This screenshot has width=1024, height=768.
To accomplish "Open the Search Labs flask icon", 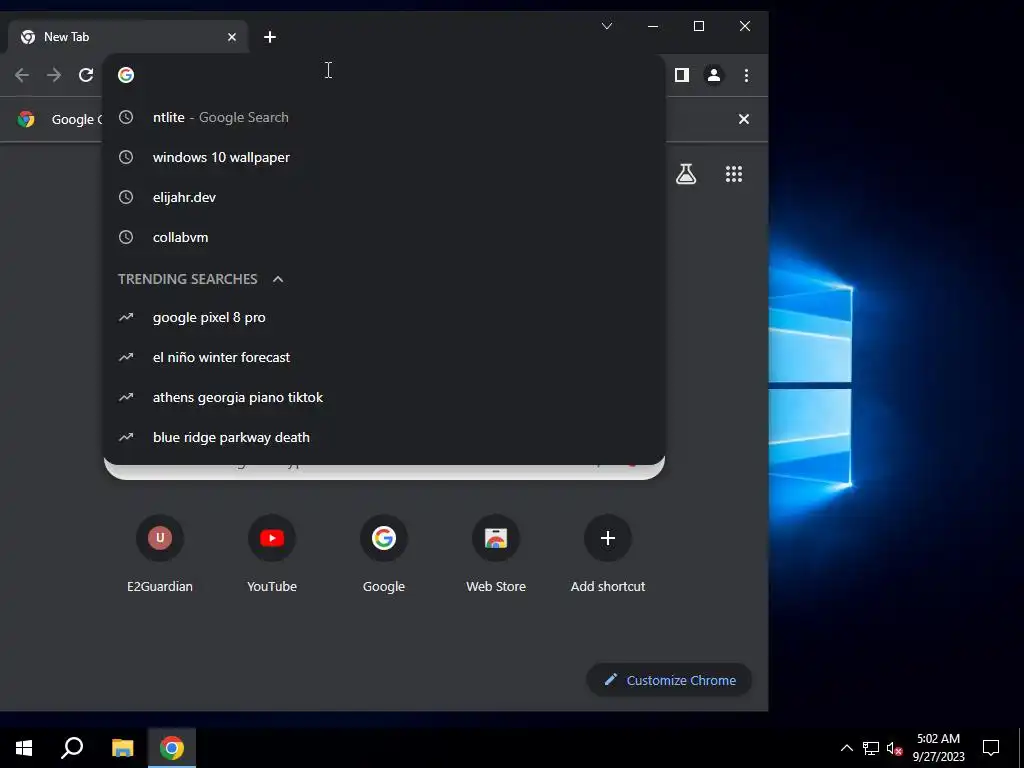I will 686,174.
